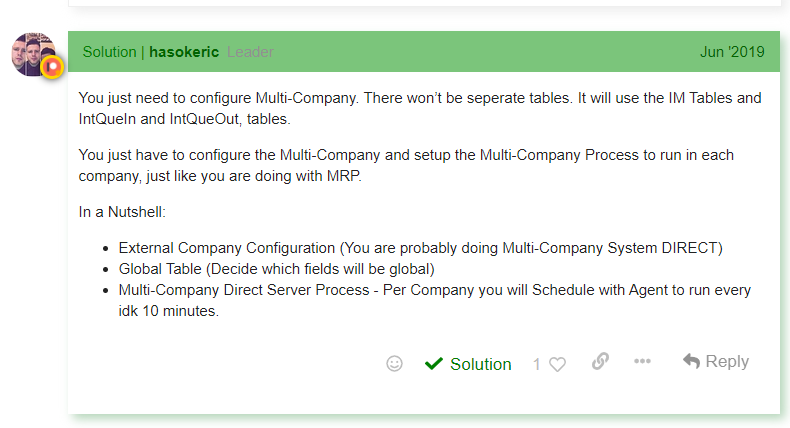Click the External Company Configuration bullet
Viewport: 790px width, 428px height.
(420, 248)
